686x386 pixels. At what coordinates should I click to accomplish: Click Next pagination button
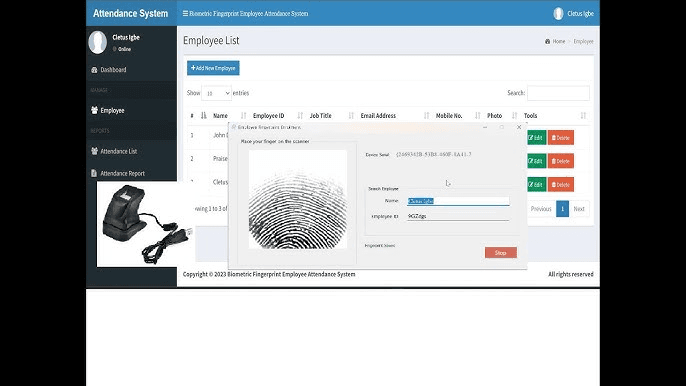pos(579,209)
